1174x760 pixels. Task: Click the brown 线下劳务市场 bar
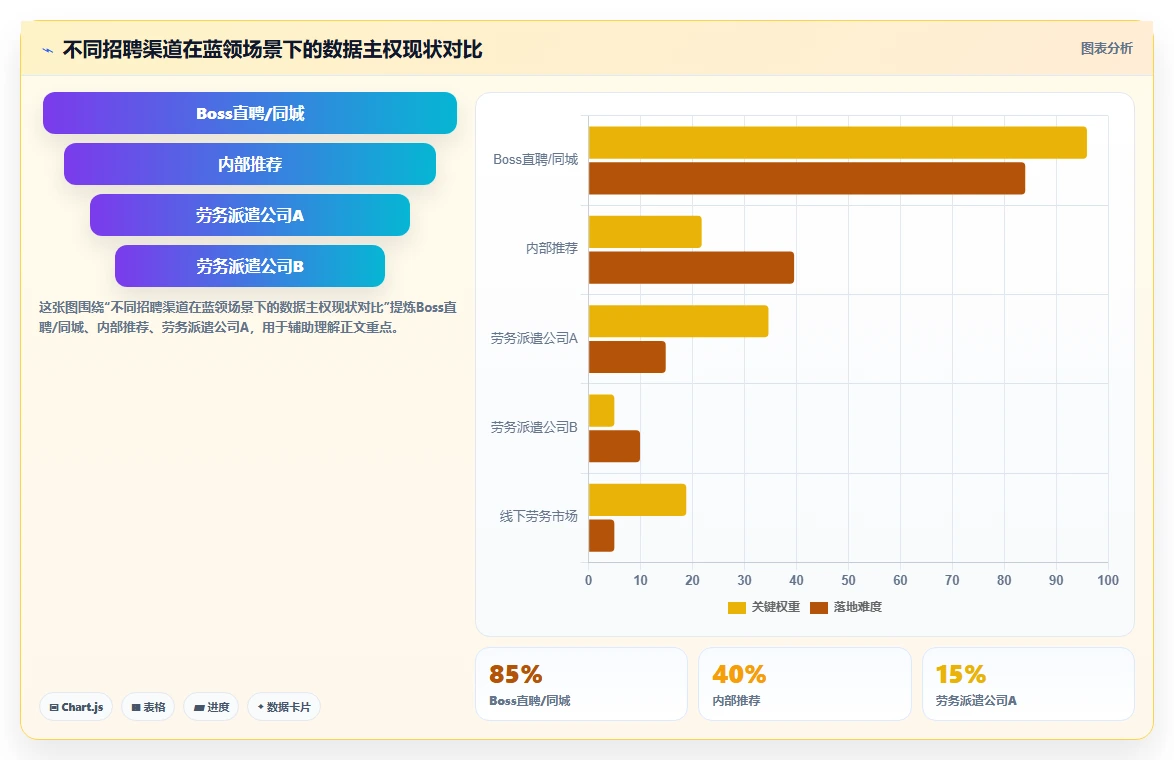[x=602, y=535]
